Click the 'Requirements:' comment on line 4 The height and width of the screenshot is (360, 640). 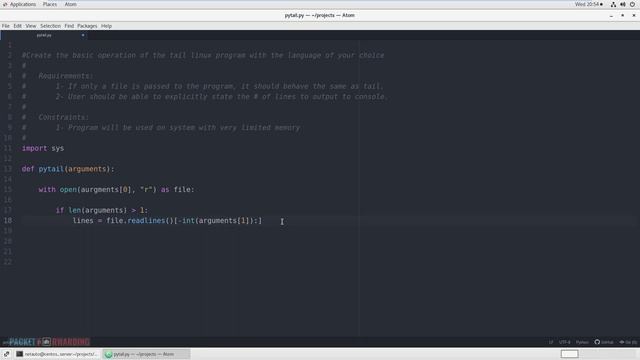pos(66,76)
